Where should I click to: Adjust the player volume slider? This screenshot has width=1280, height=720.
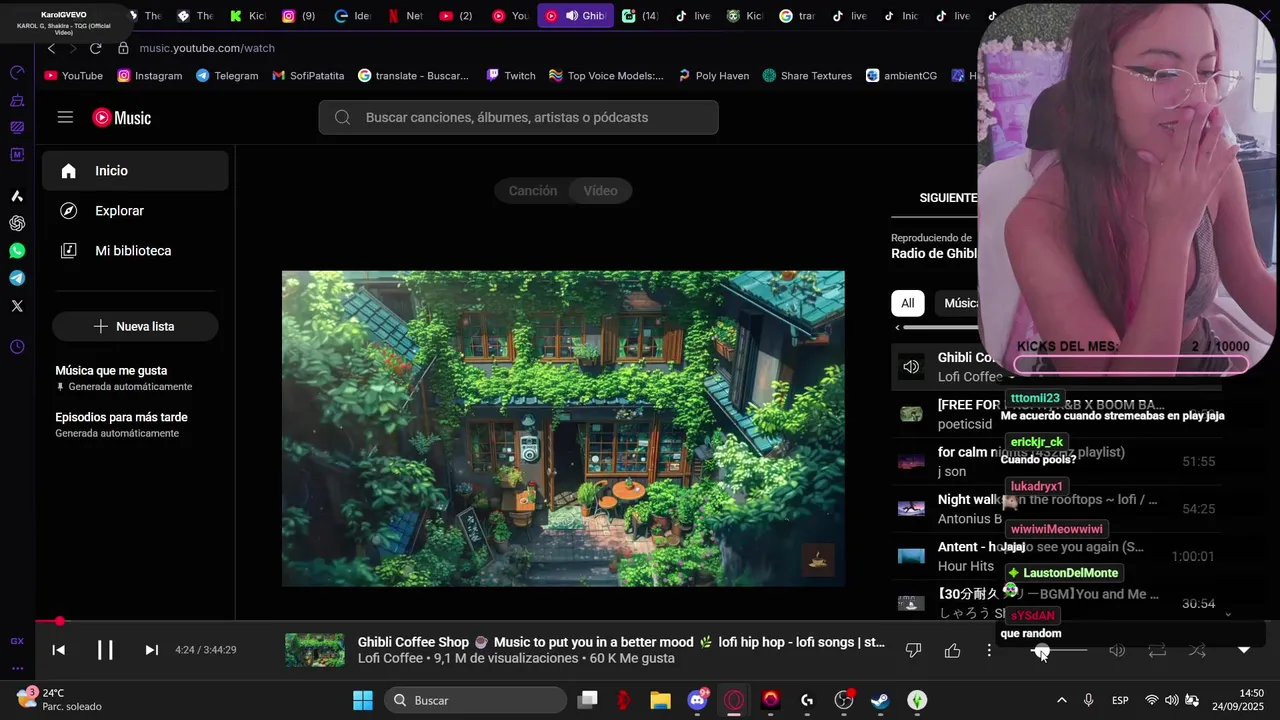pos(1060,651)
